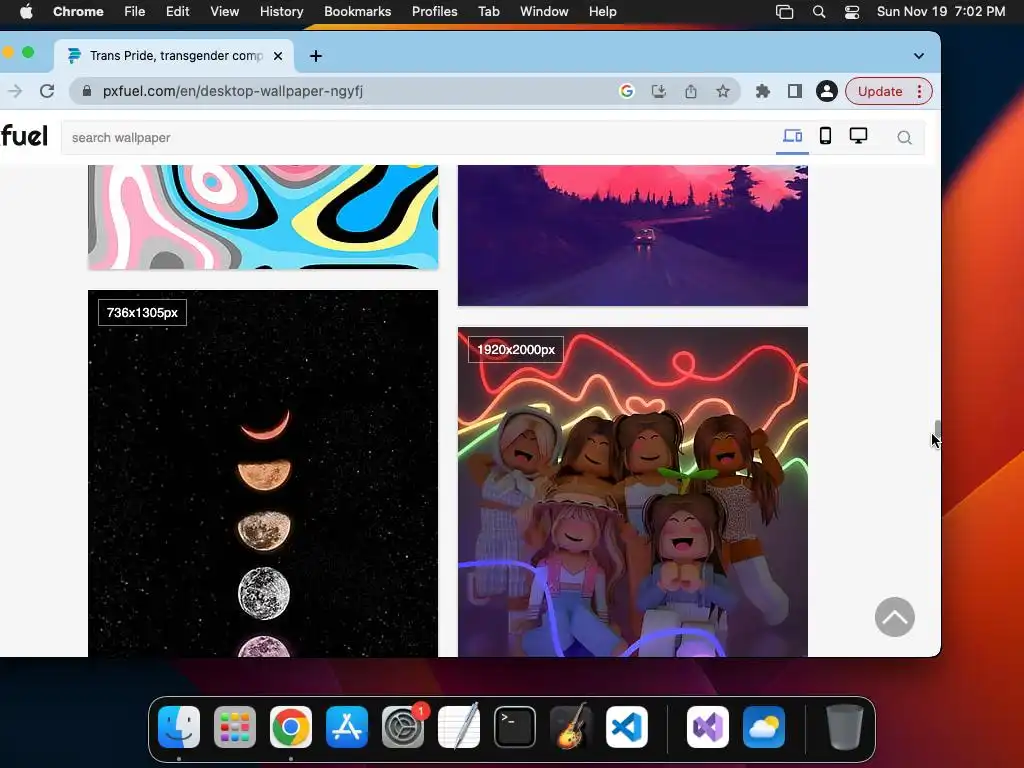Screen dimensions: 1024x768
Task: Open Spotlight search
Action: pyautogui.click(x=818, y=12)
